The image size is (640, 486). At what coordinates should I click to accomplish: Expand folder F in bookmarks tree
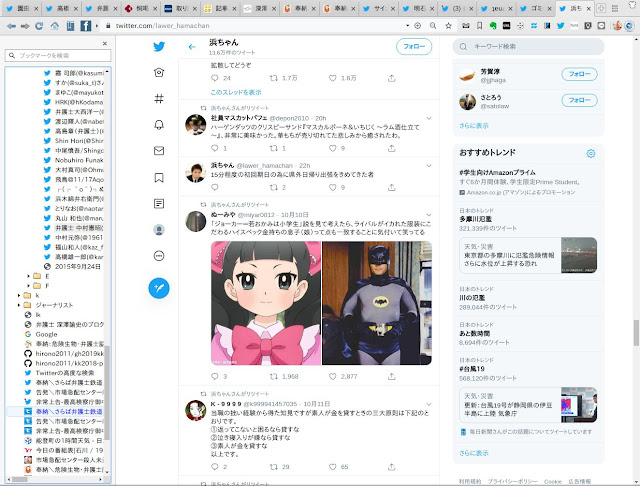coord(29,286)
